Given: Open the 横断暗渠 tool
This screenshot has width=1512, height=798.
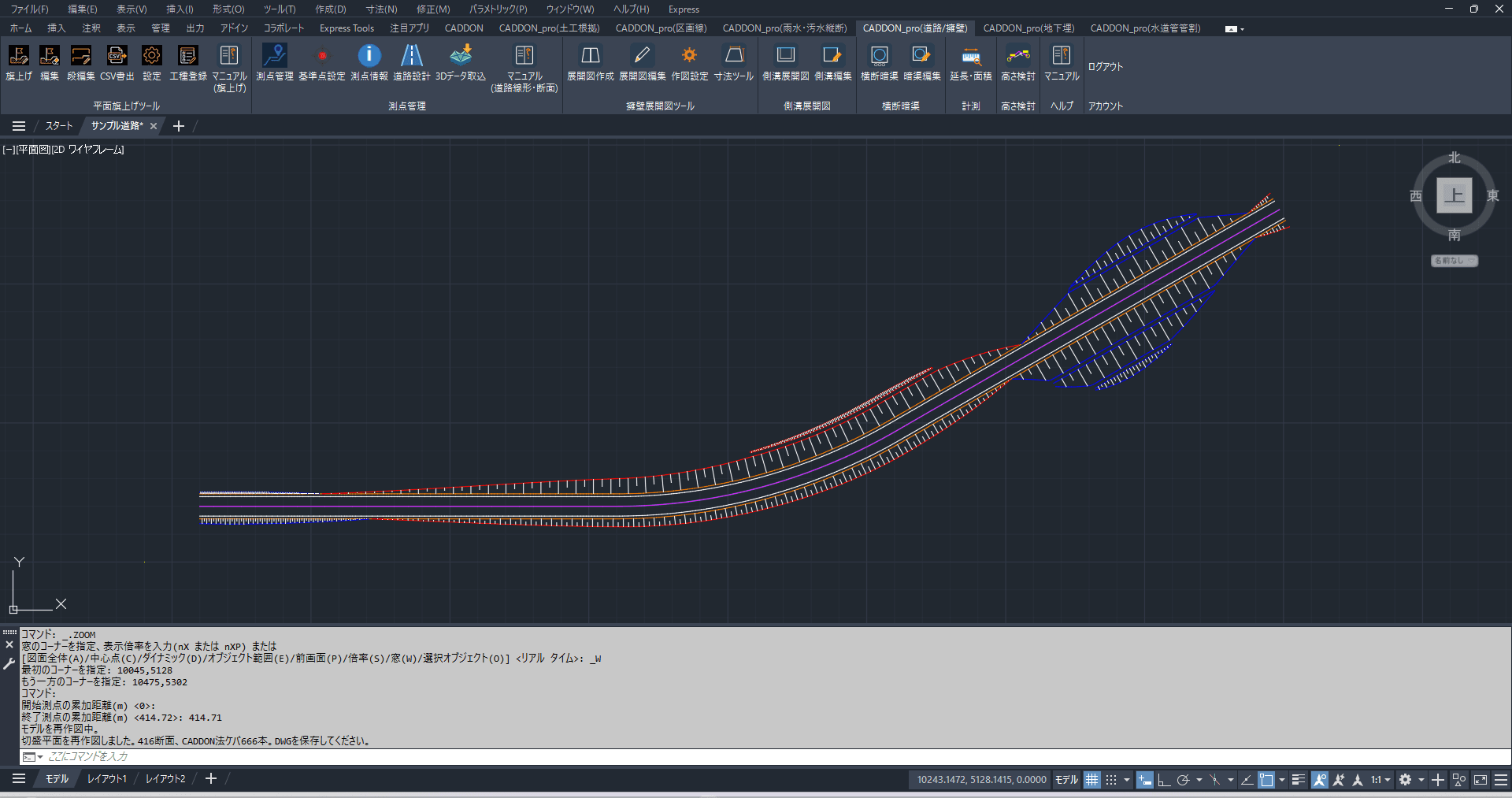Looking at the screenshot, I should point(879,62).
